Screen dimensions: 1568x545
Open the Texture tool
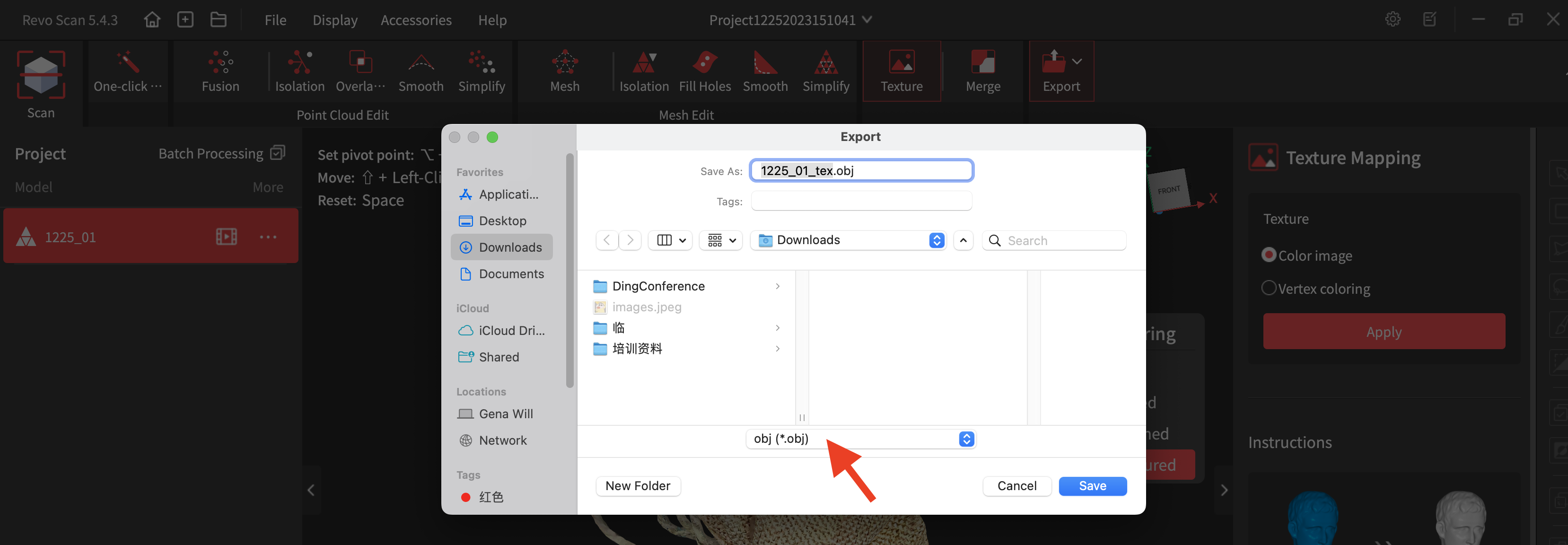point(901,63)
